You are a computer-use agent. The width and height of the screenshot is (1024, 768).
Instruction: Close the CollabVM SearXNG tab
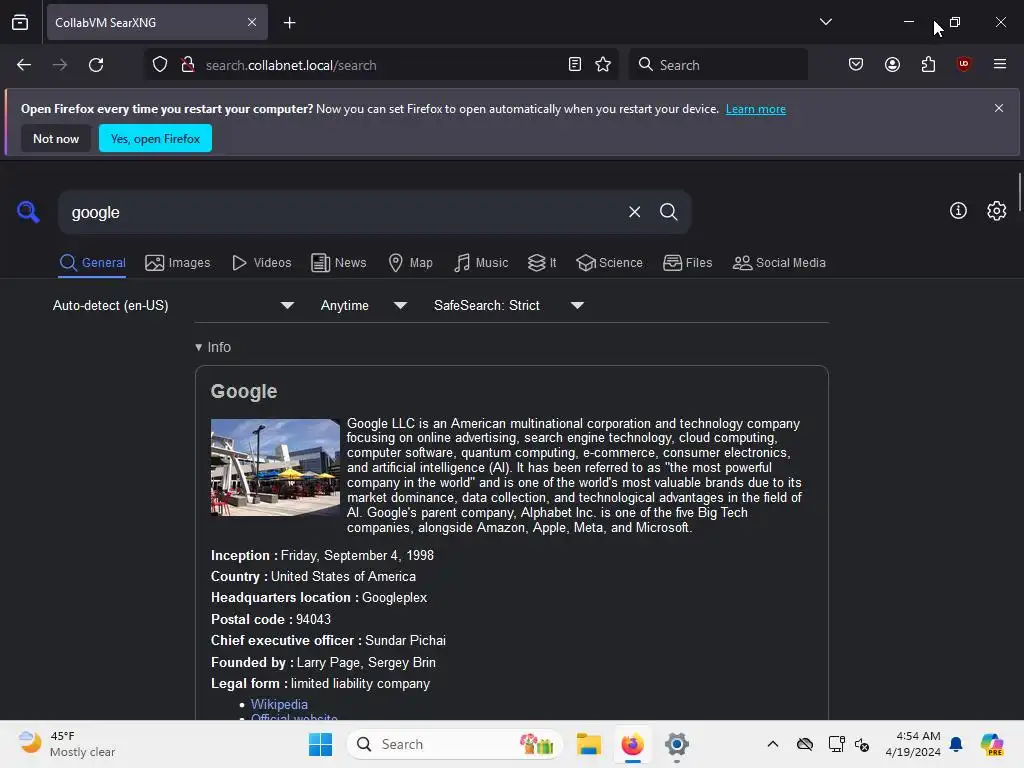(x=251, y=22)
